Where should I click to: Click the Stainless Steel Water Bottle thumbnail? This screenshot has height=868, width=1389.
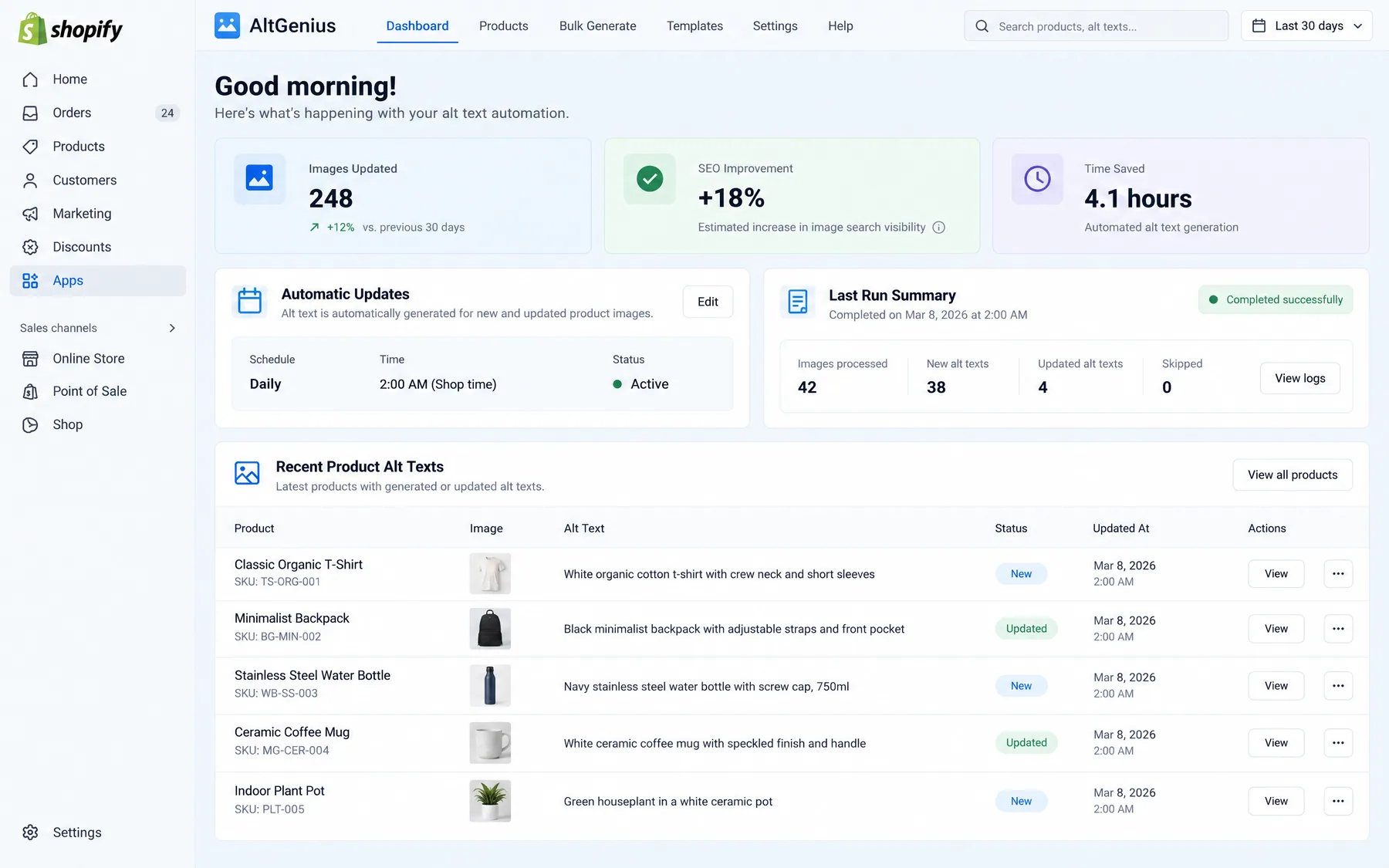coord(490,686)
